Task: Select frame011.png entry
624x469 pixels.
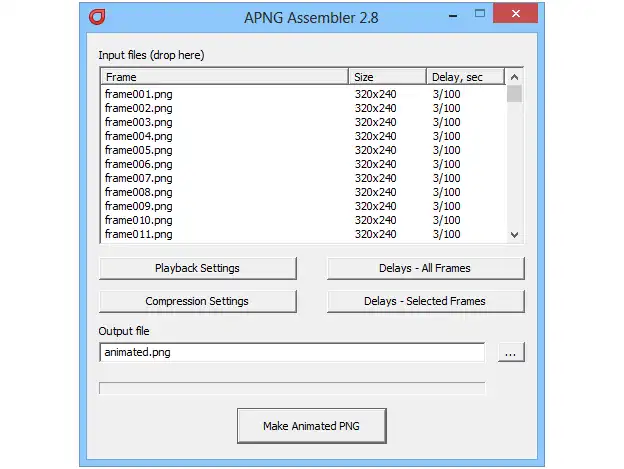Action: click(x=138, y=234)
